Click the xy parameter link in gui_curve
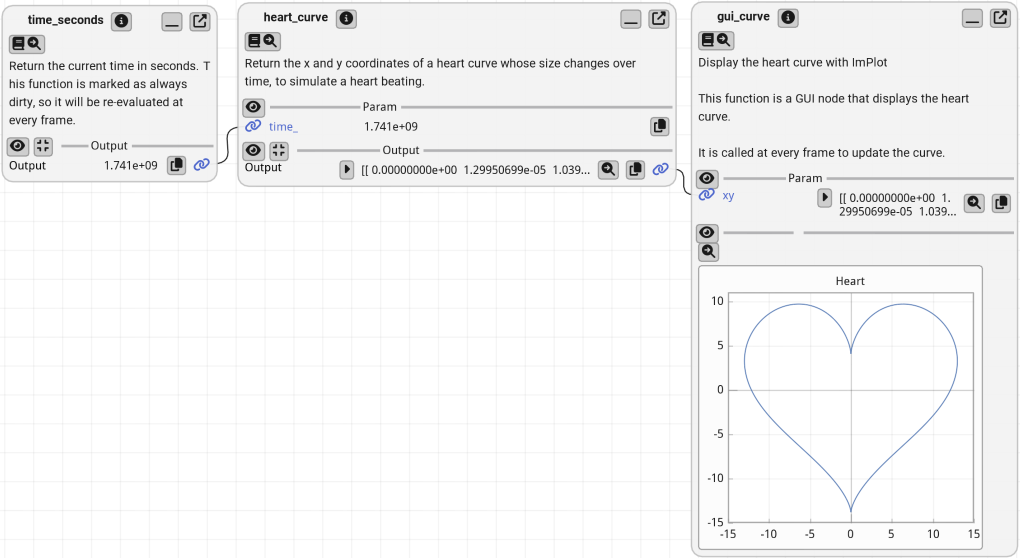1020x558 pixels. click(728, 196)
